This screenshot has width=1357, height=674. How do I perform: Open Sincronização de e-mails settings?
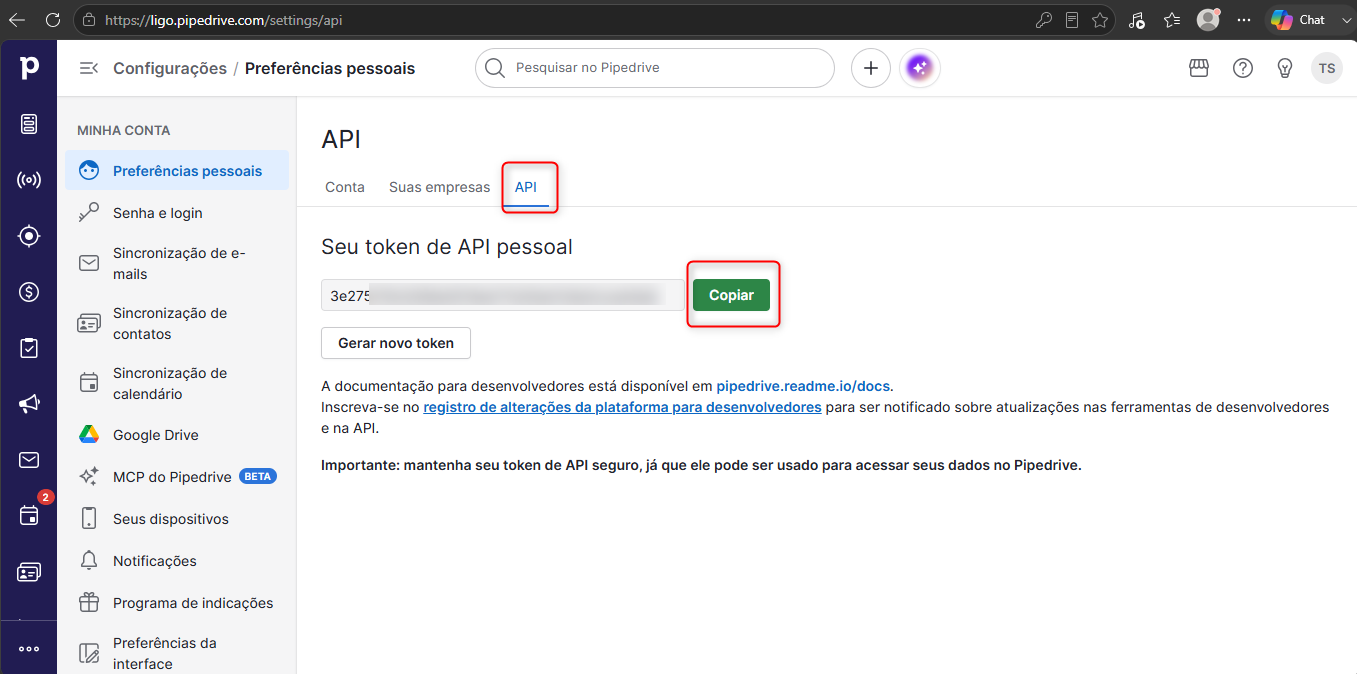(177, 263)
